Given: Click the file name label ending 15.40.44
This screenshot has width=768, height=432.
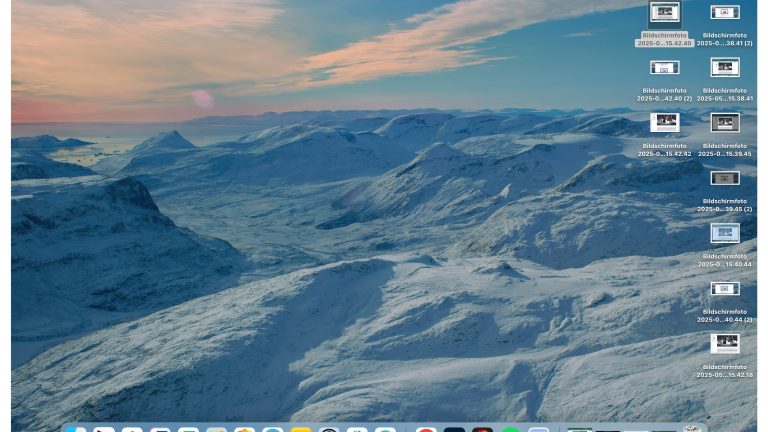Looking at the screenshot, I should 725,260.
